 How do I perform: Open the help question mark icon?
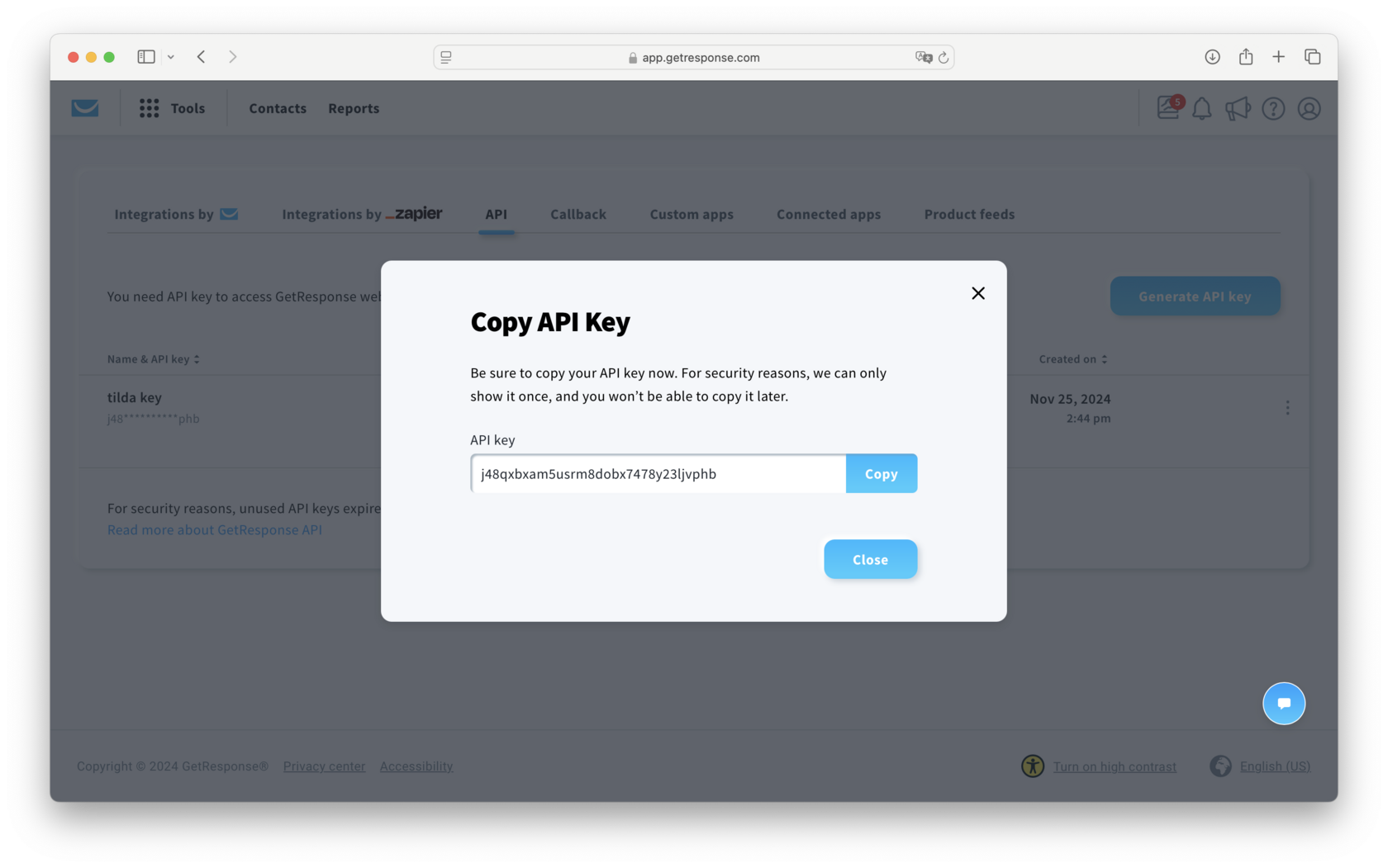coord(1273,108)
